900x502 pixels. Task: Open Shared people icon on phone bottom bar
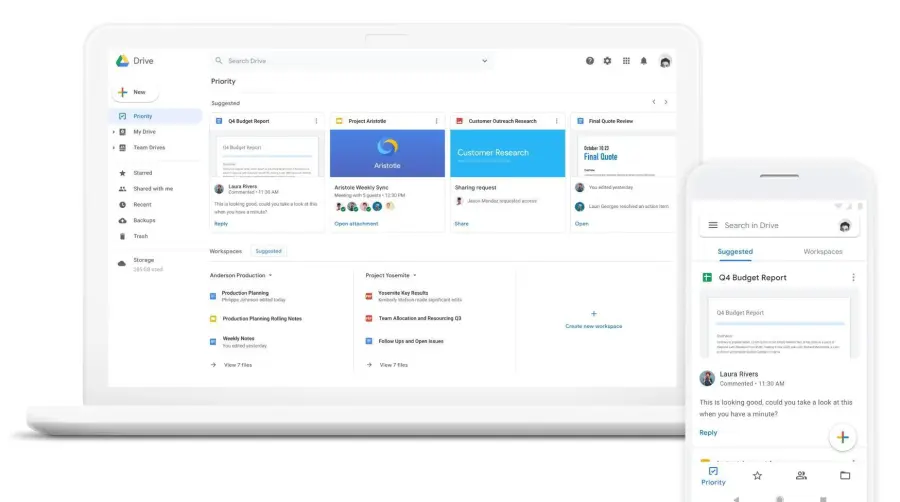pyautogui.click(x=801, y=476)
